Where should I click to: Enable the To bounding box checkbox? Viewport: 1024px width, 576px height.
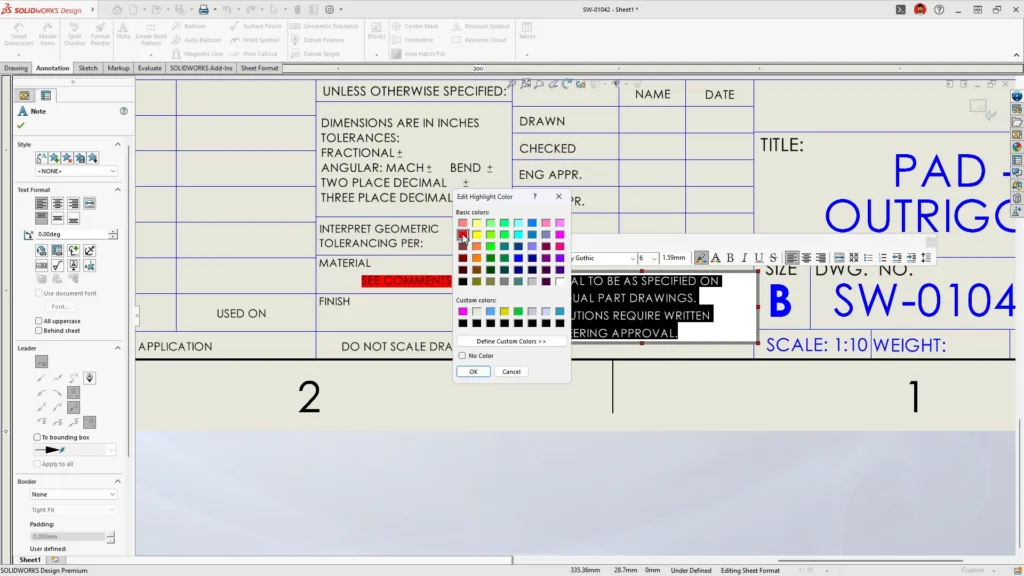[39, 437]
